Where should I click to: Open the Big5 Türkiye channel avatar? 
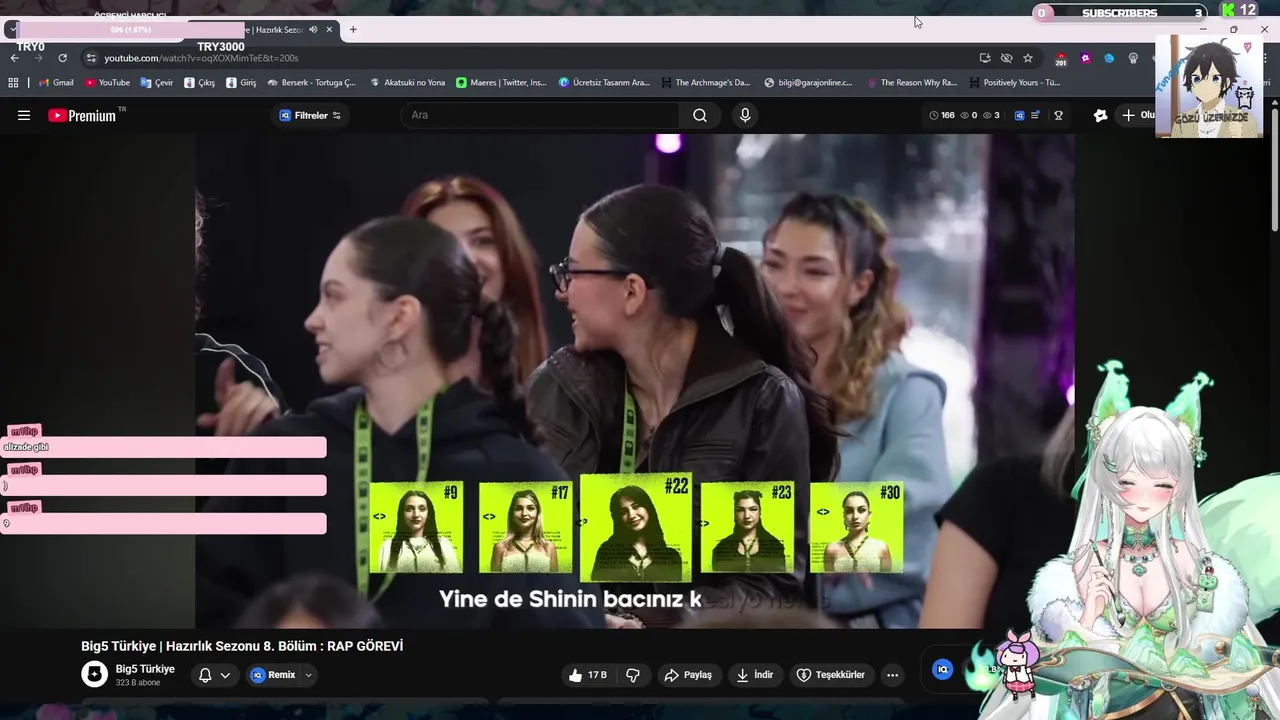click(x=94, y=674)
